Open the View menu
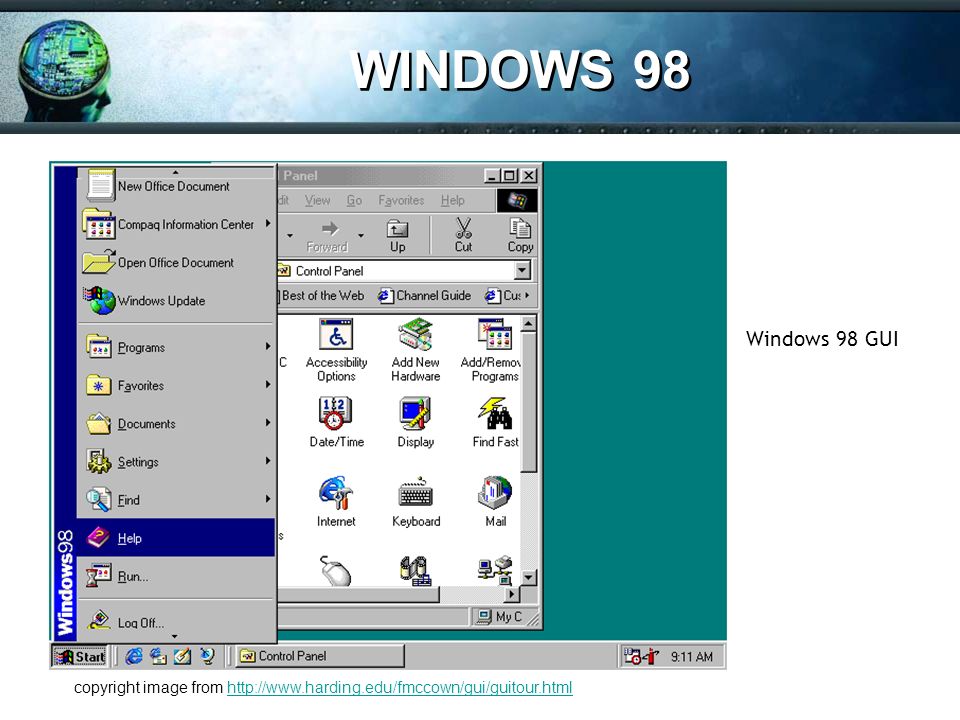Viewport: 960px width, 720px height. pyautogui.click(x=317, y=200)
